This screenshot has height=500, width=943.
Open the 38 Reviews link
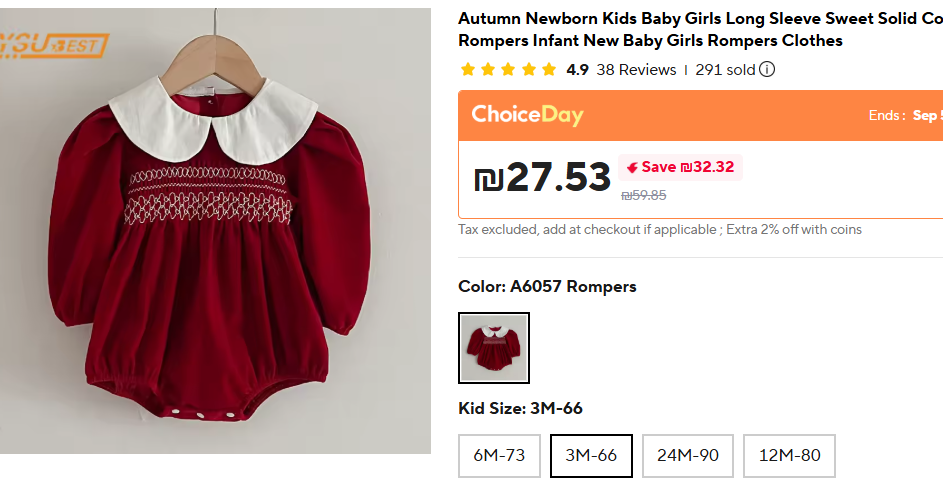(636, 70)
